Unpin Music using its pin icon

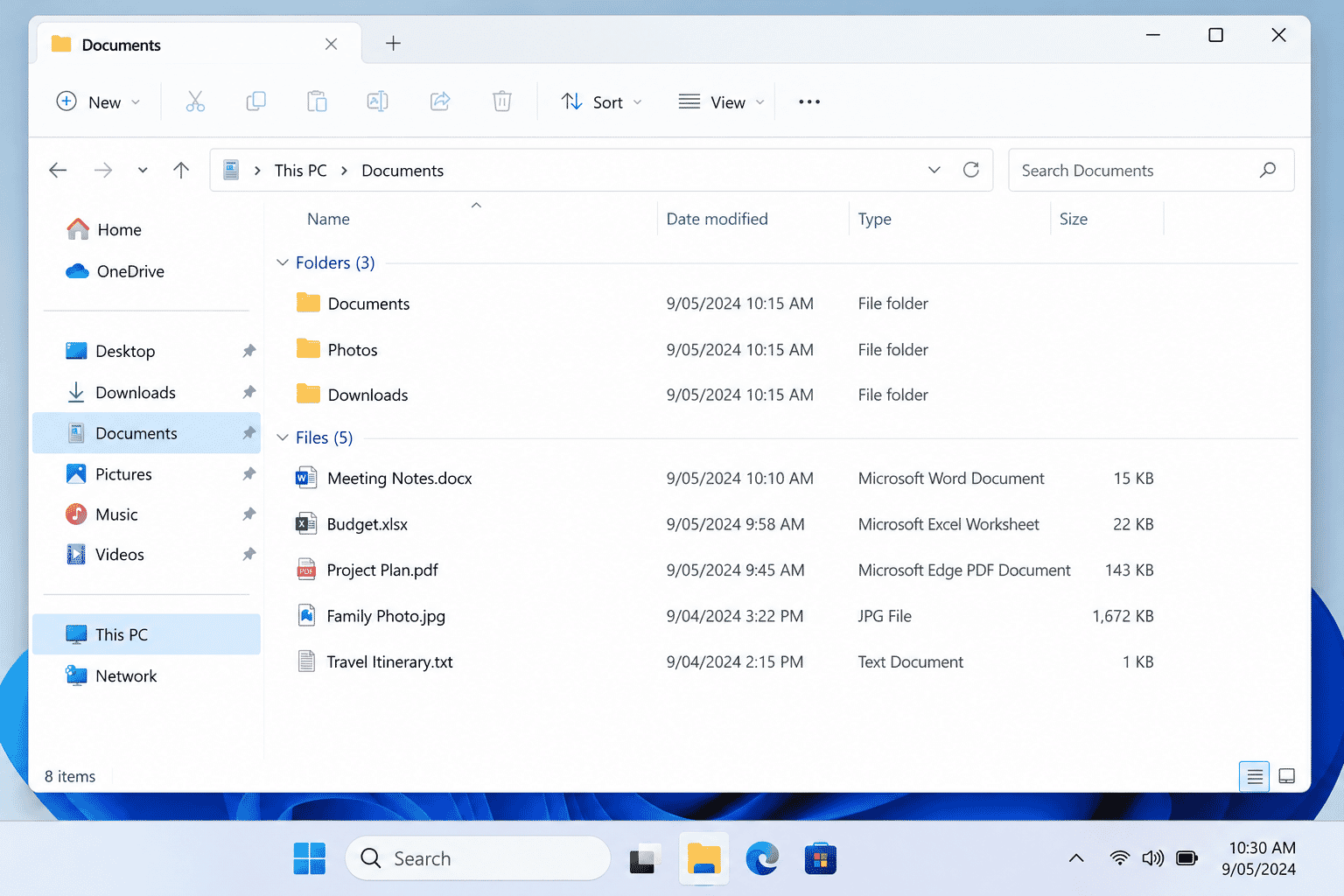click(249, 514)
